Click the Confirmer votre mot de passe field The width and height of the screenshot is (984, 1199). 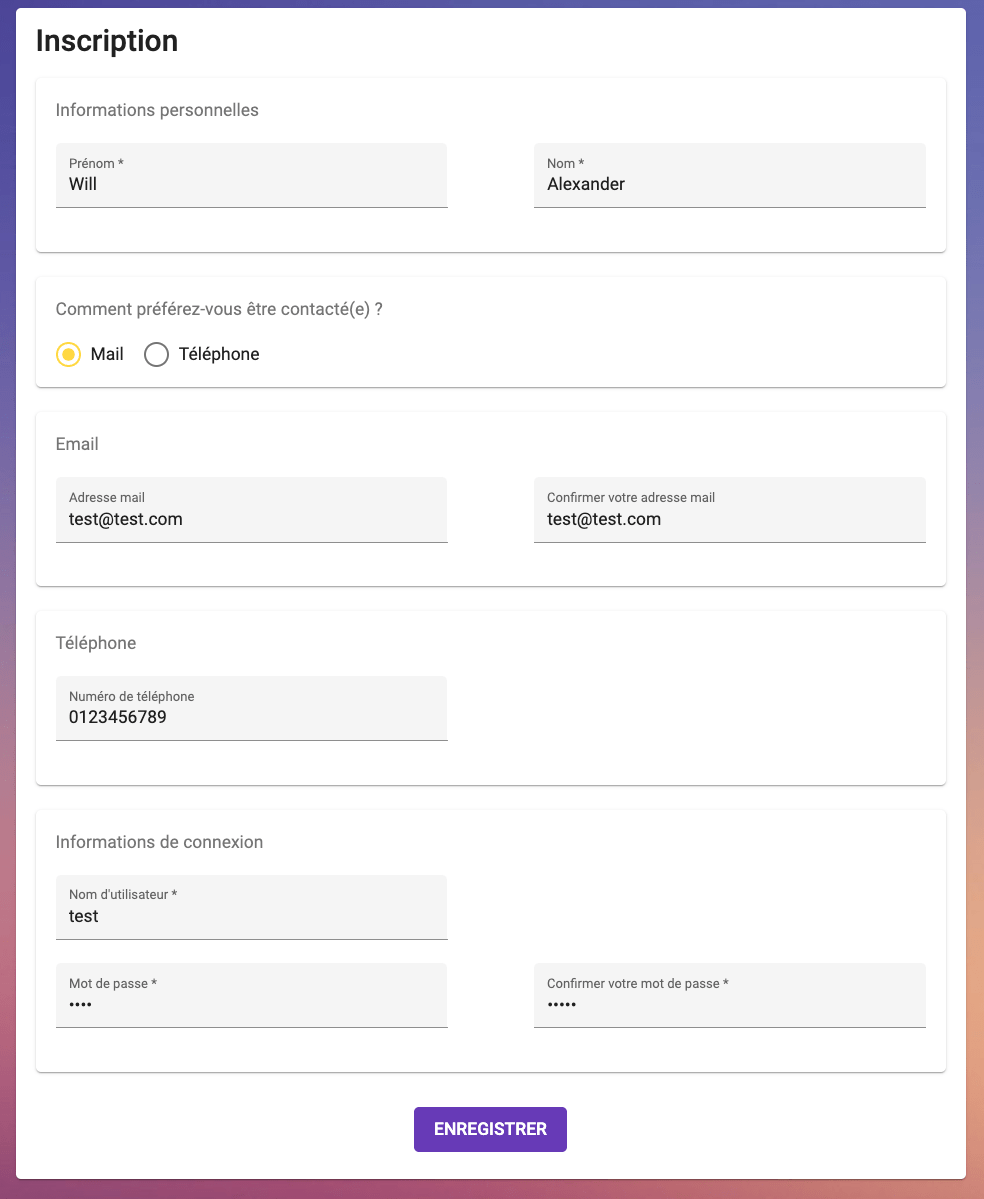pos(729,995)
